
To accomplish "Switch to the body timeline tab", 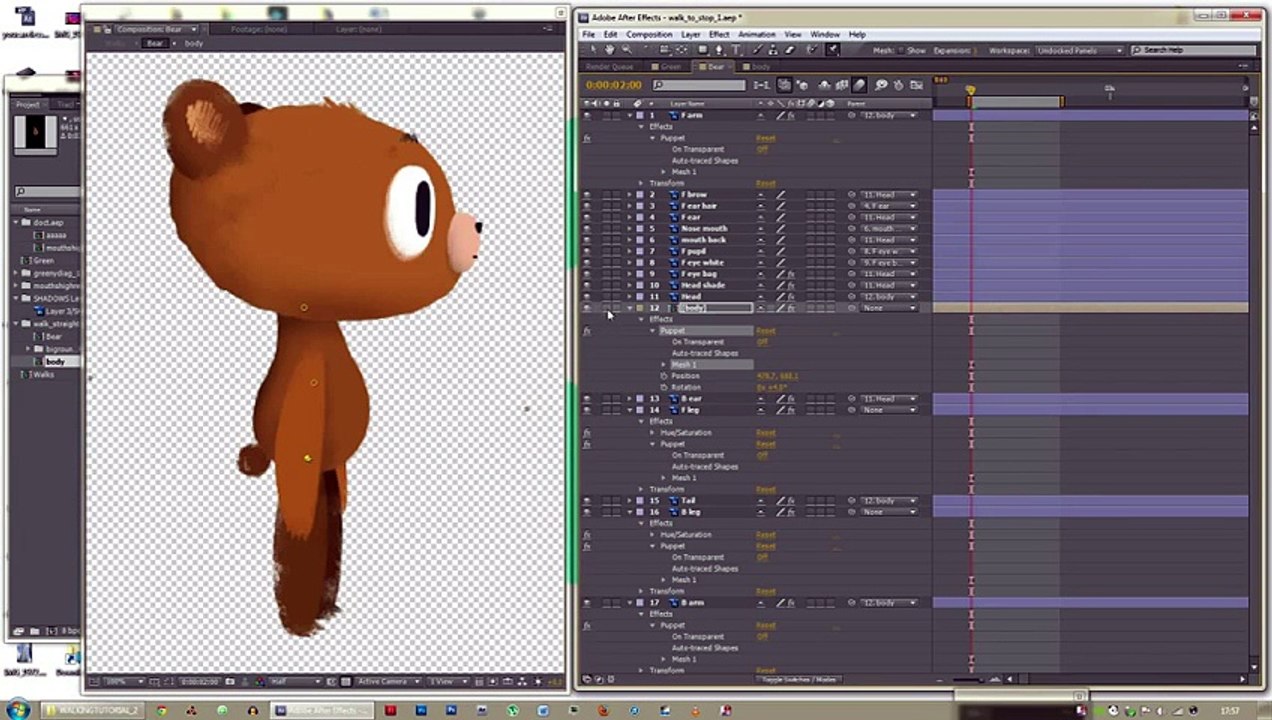I will (760, 67).
